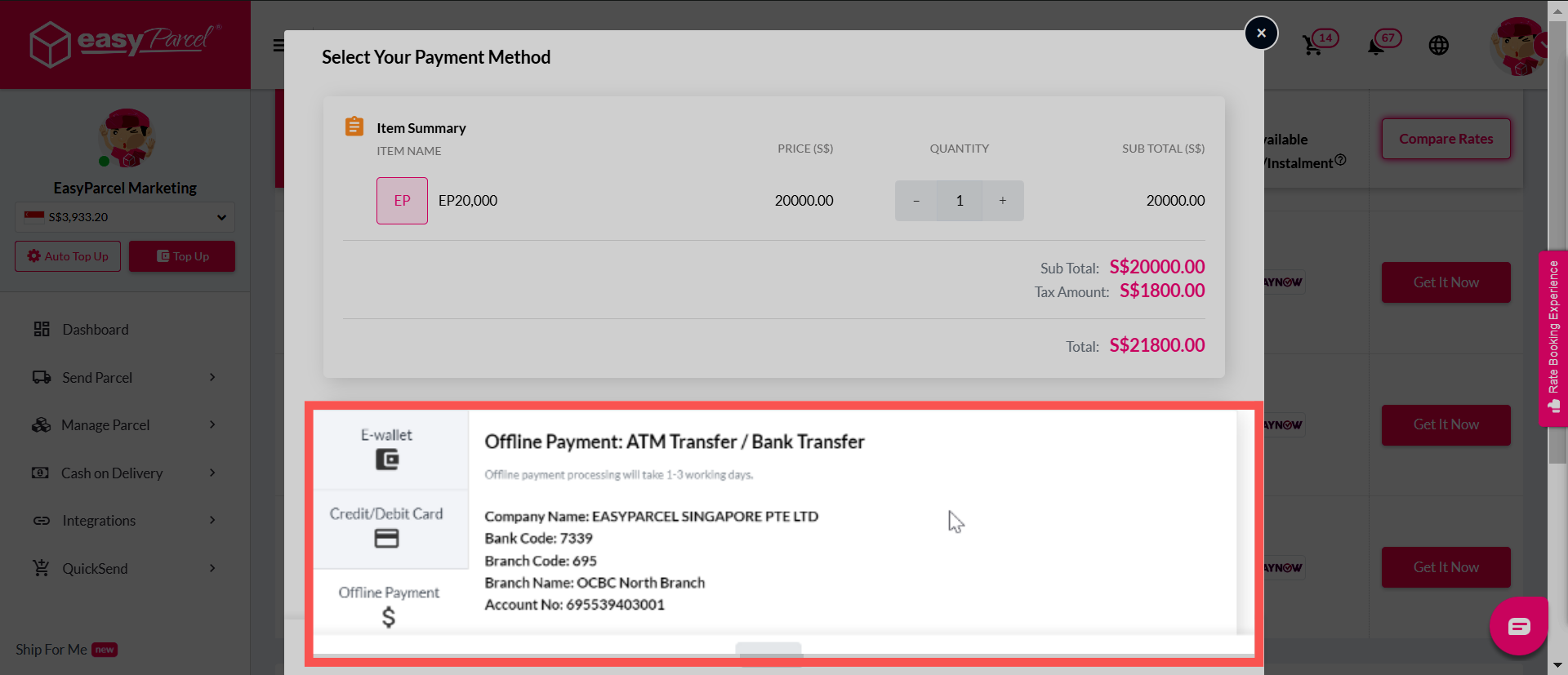The image size is (1568, 675).
Task: Select the Offline Payment tab
Action: pyautogui.click(x=391, y=601)
